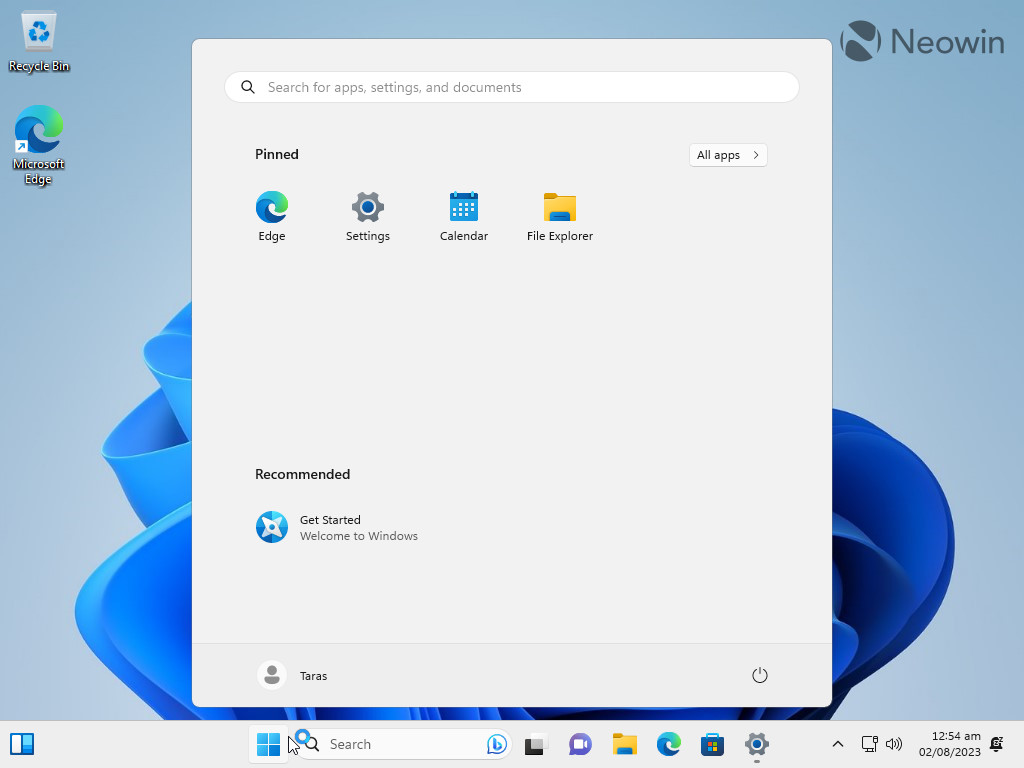Open Microsoft Store from the taskbar
Viewport: 1024px width, 768px height.
coord(712,744)
